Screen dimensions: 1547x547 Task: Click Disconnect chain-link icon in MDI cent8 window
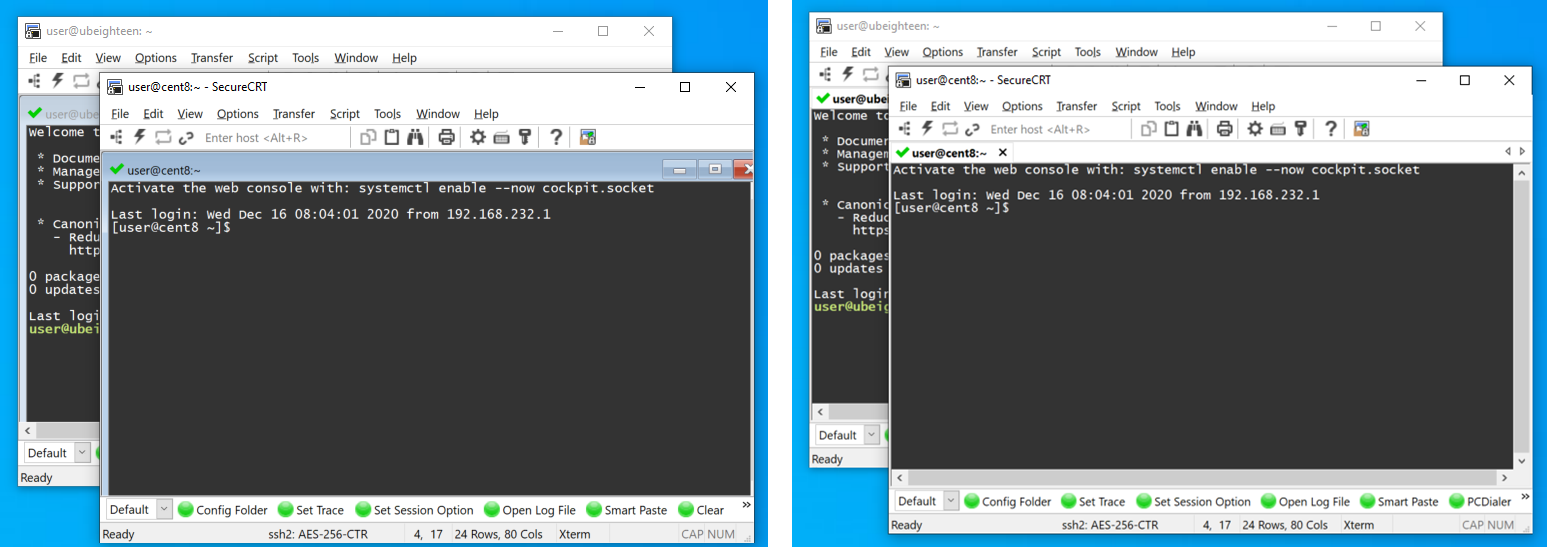point(185,138)
